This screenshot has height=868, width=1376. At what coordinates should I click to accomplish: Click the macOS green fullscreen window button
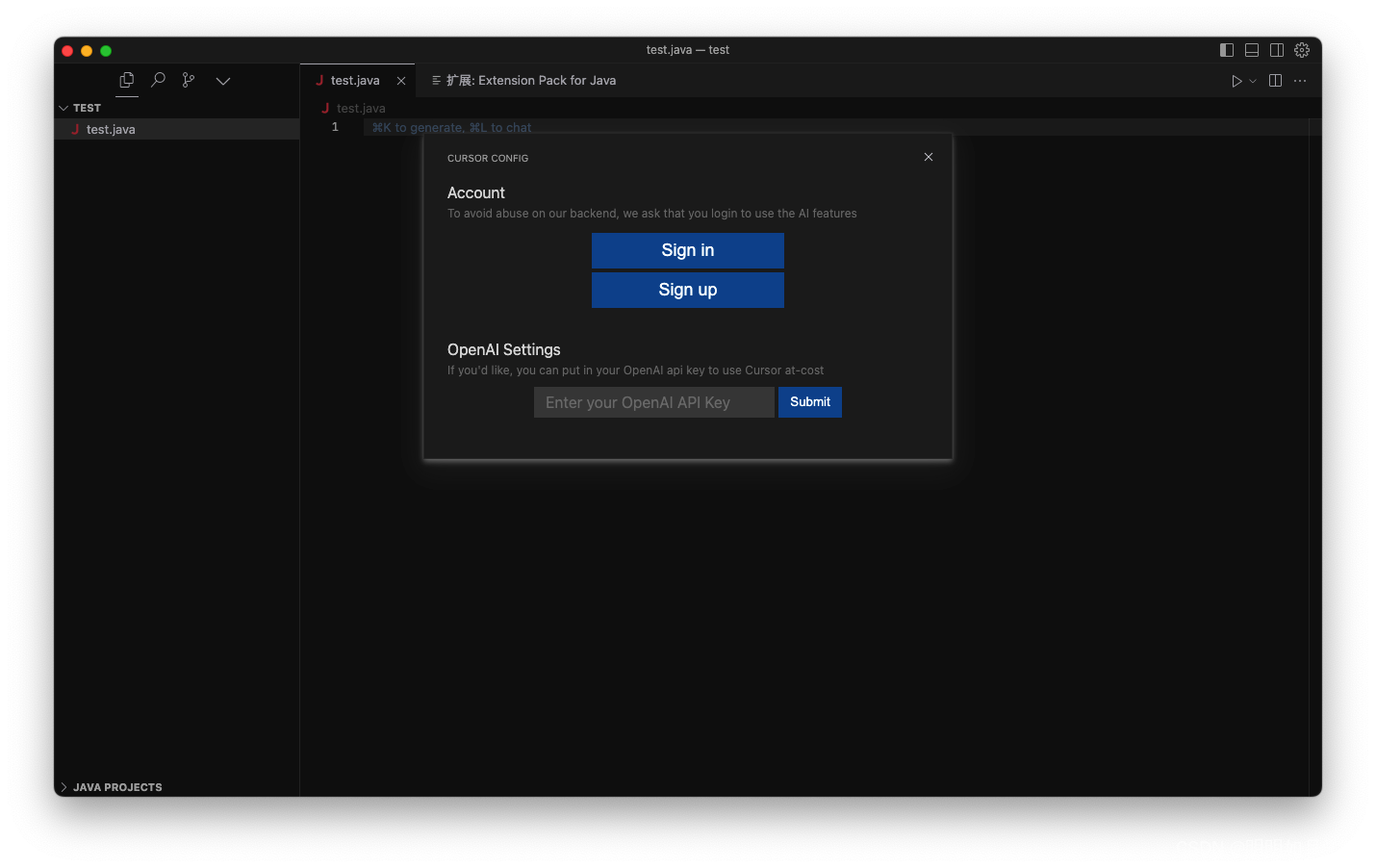(x=106, y=51)
